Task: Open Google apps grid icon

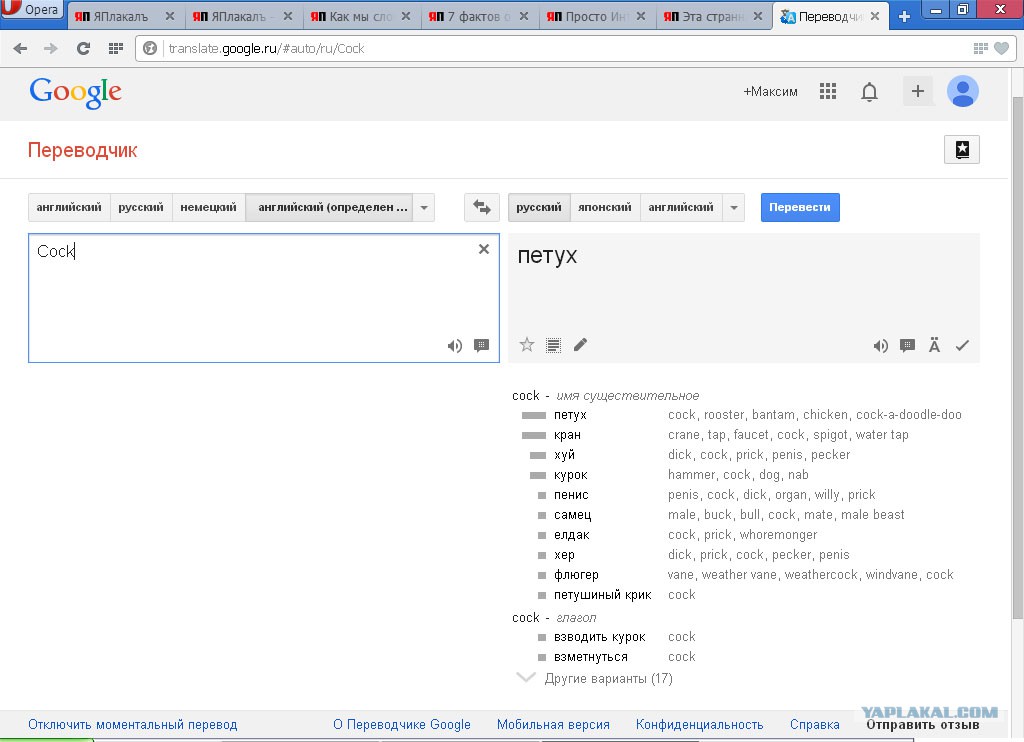Action: 827,91
